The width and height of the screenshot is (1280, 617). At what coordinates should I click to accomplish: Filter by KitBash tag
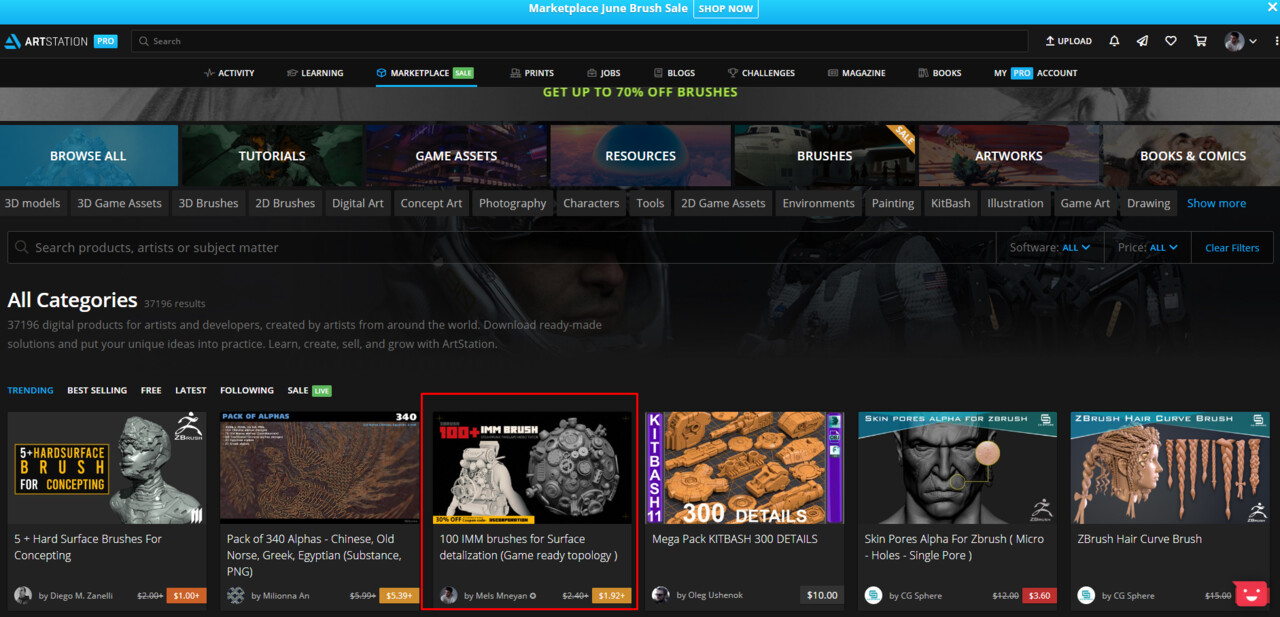click(950, 203)
